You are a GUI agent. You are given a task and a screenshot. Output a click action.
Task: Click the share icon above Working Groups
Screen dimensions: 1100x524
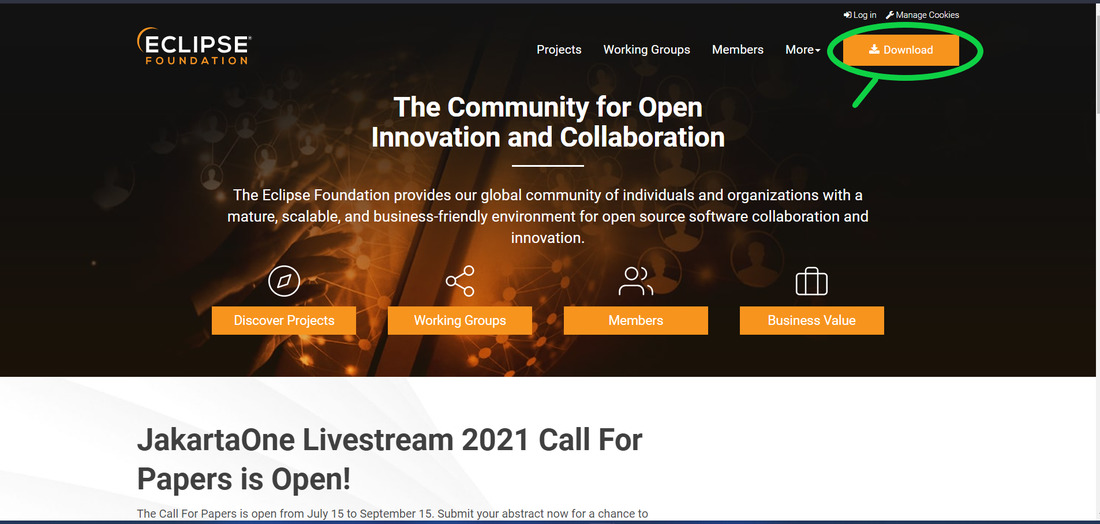click(x=460, y=281)
